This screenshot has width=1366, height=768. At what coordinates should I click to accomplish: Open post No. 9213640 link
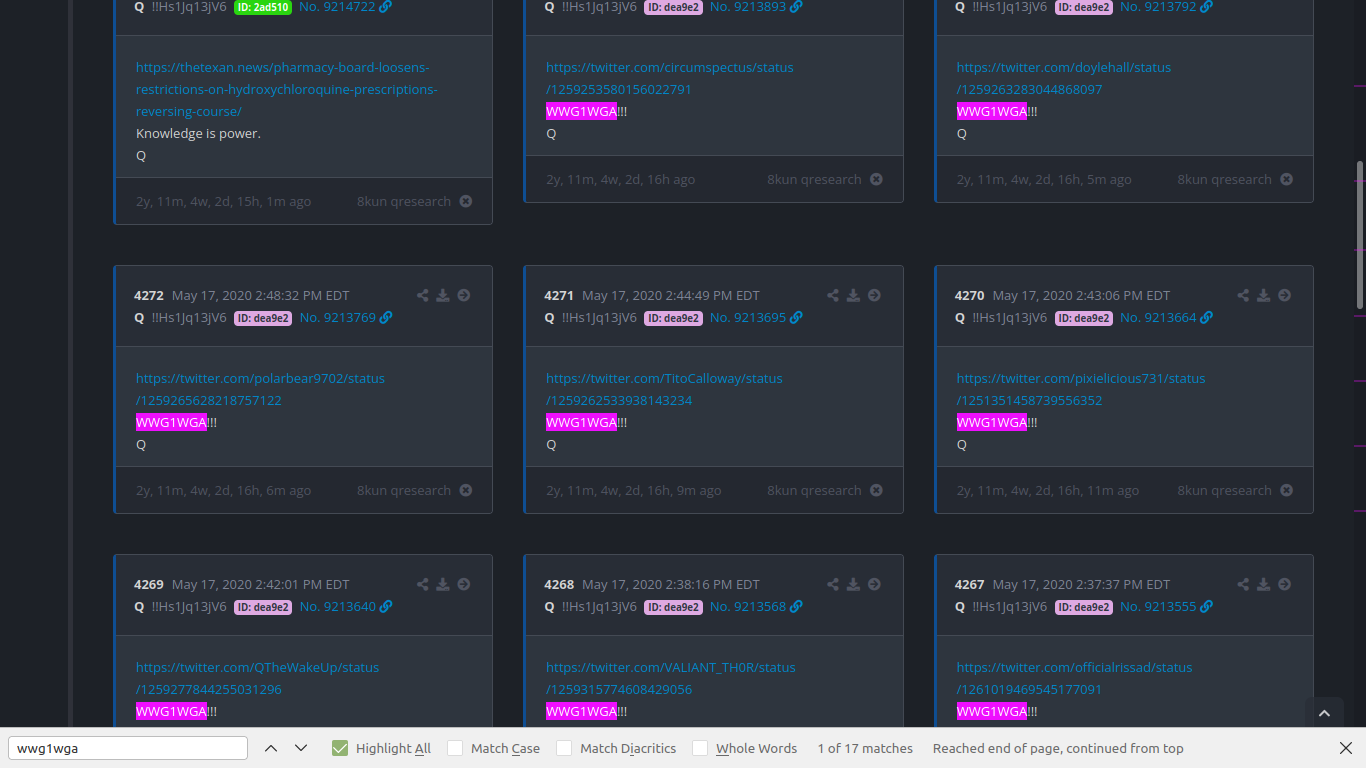(338, 606)
